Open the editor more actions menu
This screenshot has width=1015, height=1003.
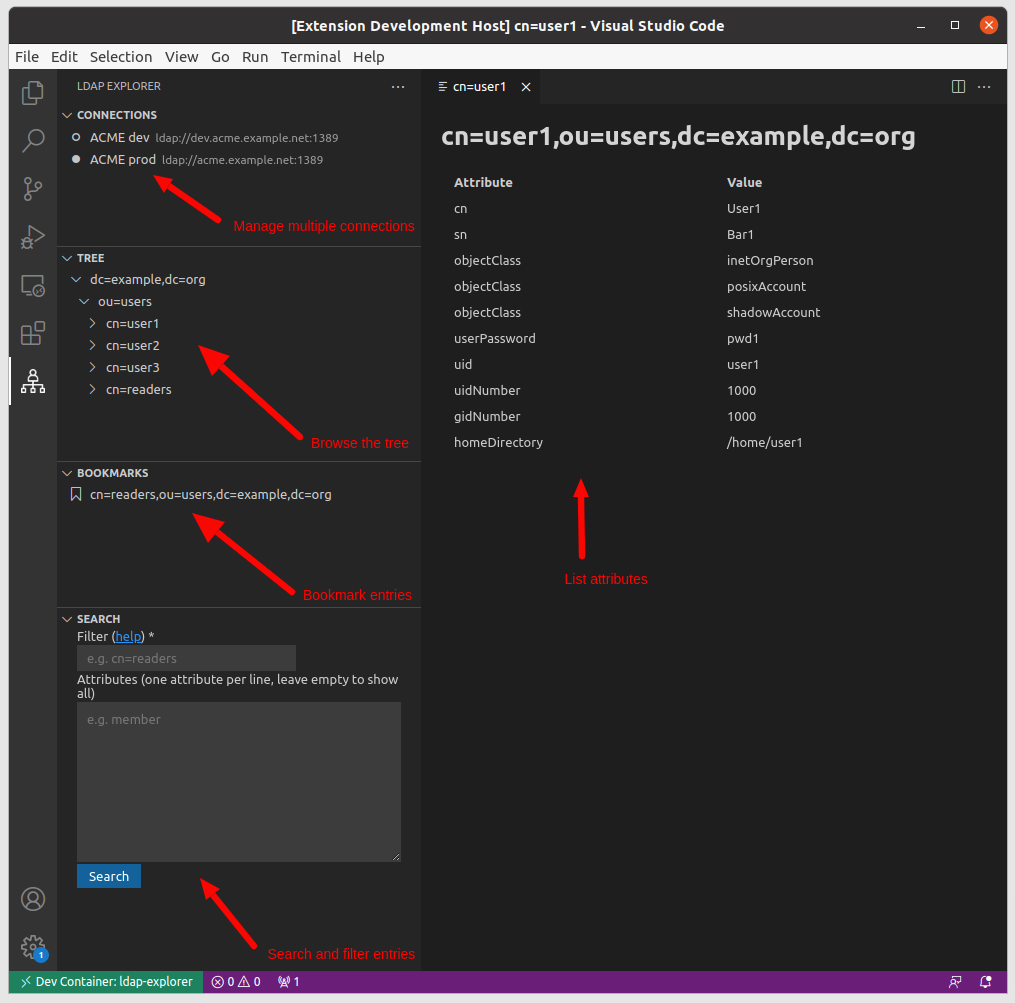[984, 87]
